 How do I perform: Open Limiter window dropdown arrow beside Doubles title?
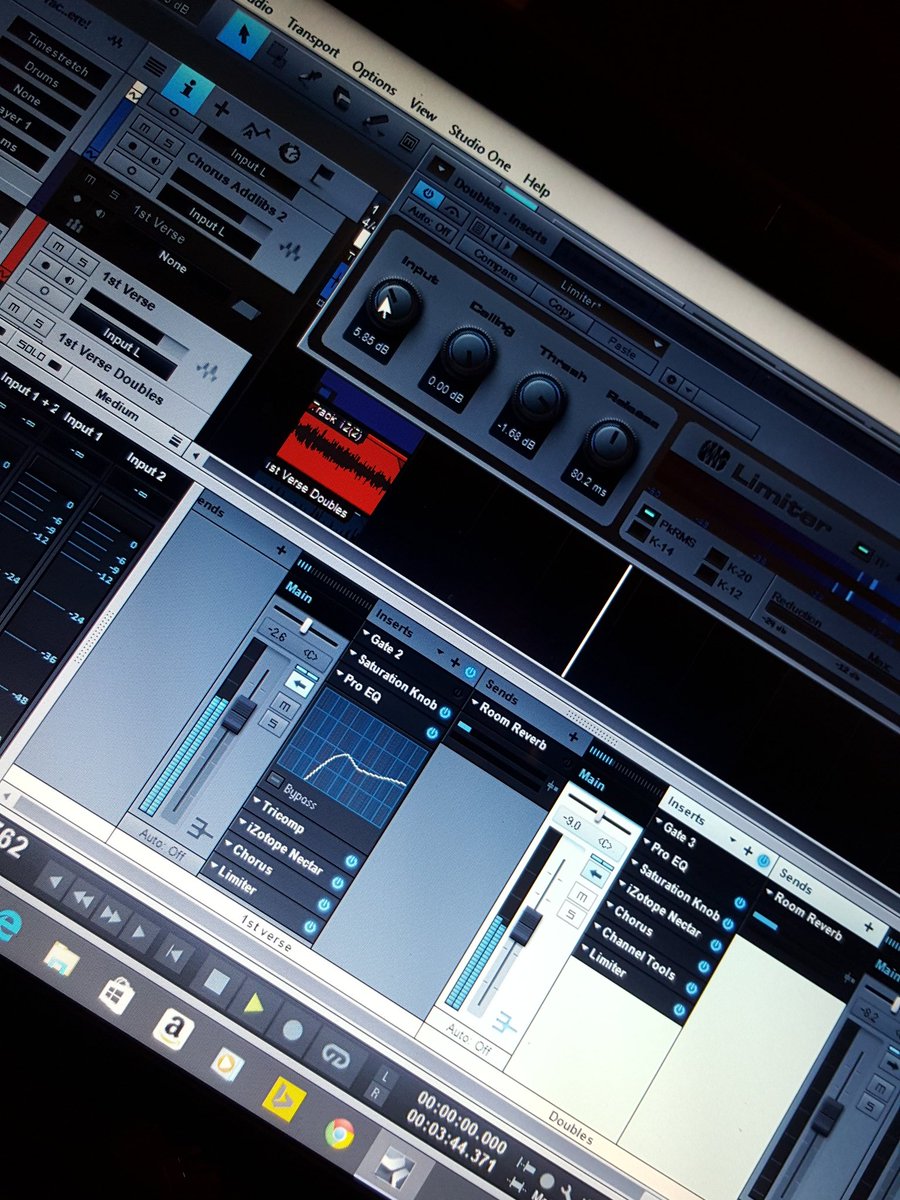tap(442, 168)
